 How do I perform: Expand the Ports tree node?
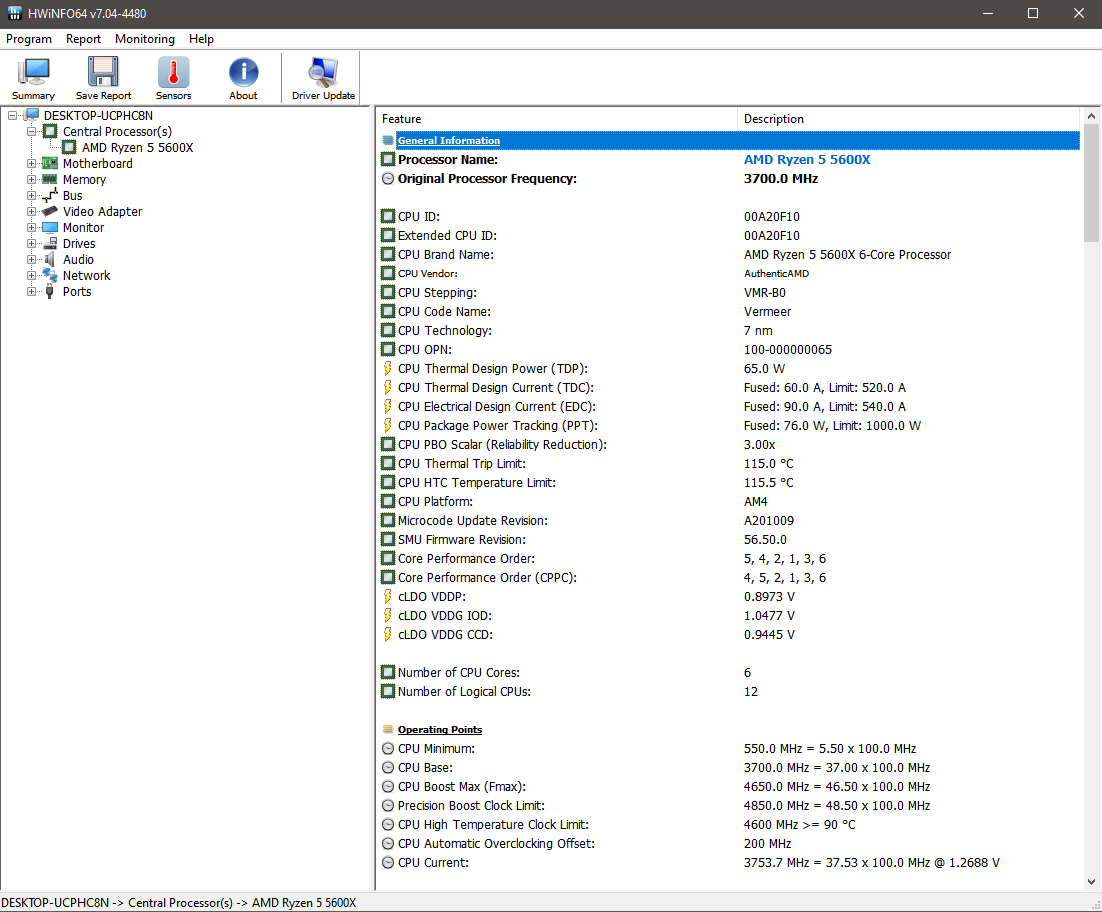[31, 292]
